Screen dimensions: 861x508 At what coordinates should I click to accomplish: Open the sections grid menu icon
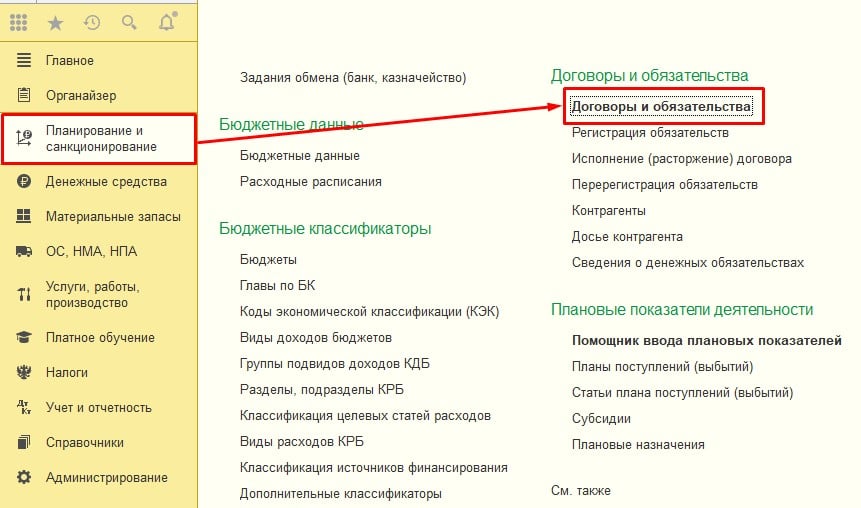(20, 22)
